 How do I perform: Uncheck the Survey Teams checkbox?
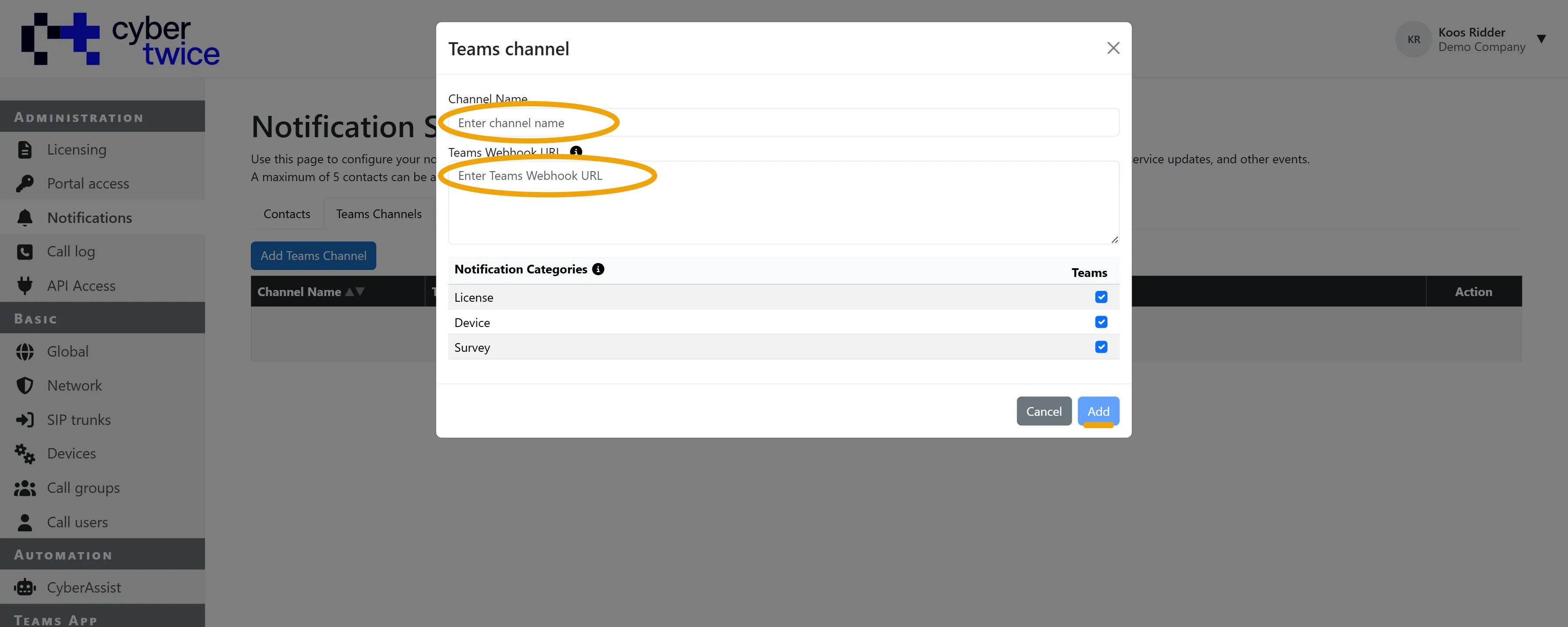tap(1101, 347)
